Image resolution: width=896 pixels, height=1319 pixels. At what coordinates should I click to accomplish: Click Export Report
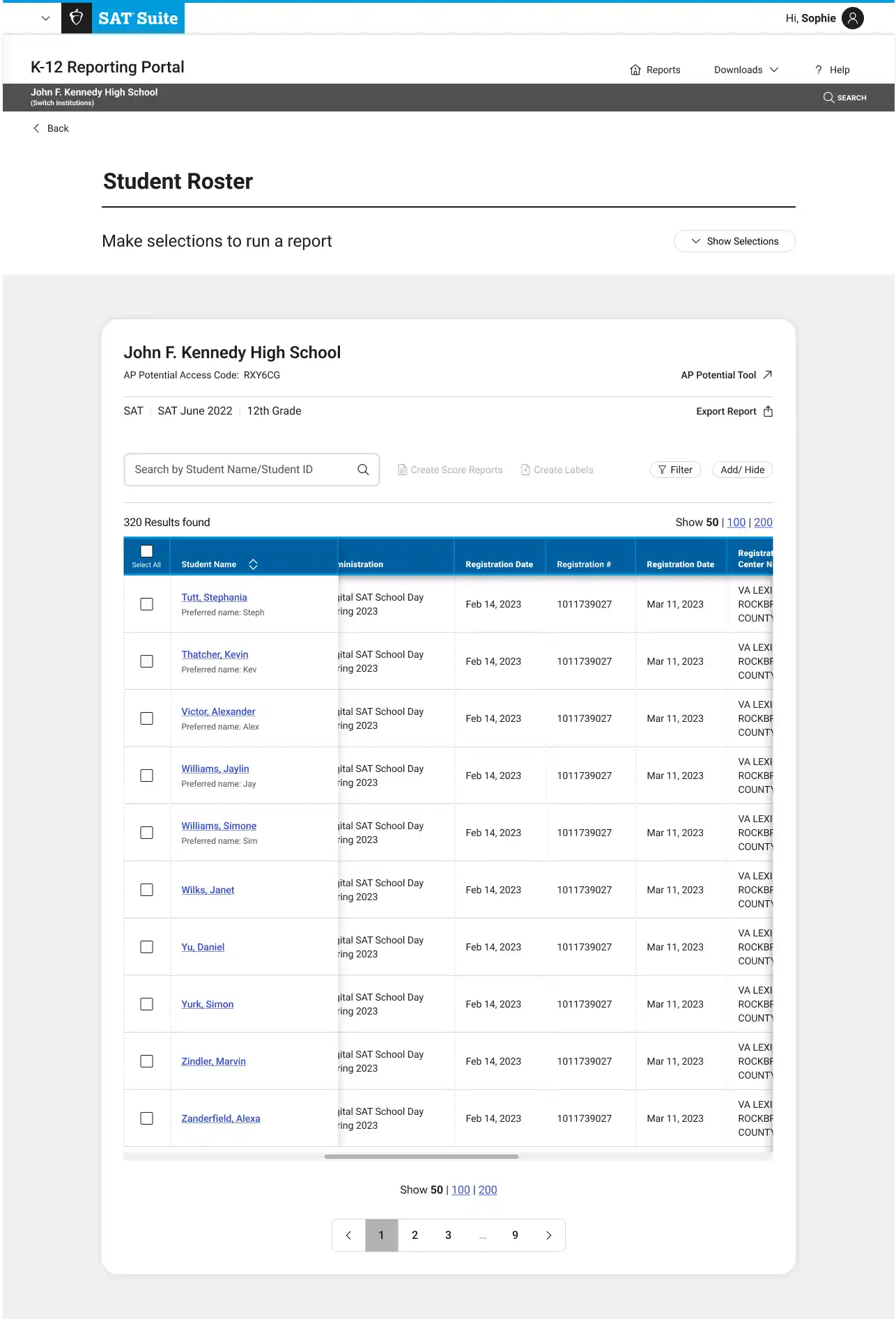(734, 411)
